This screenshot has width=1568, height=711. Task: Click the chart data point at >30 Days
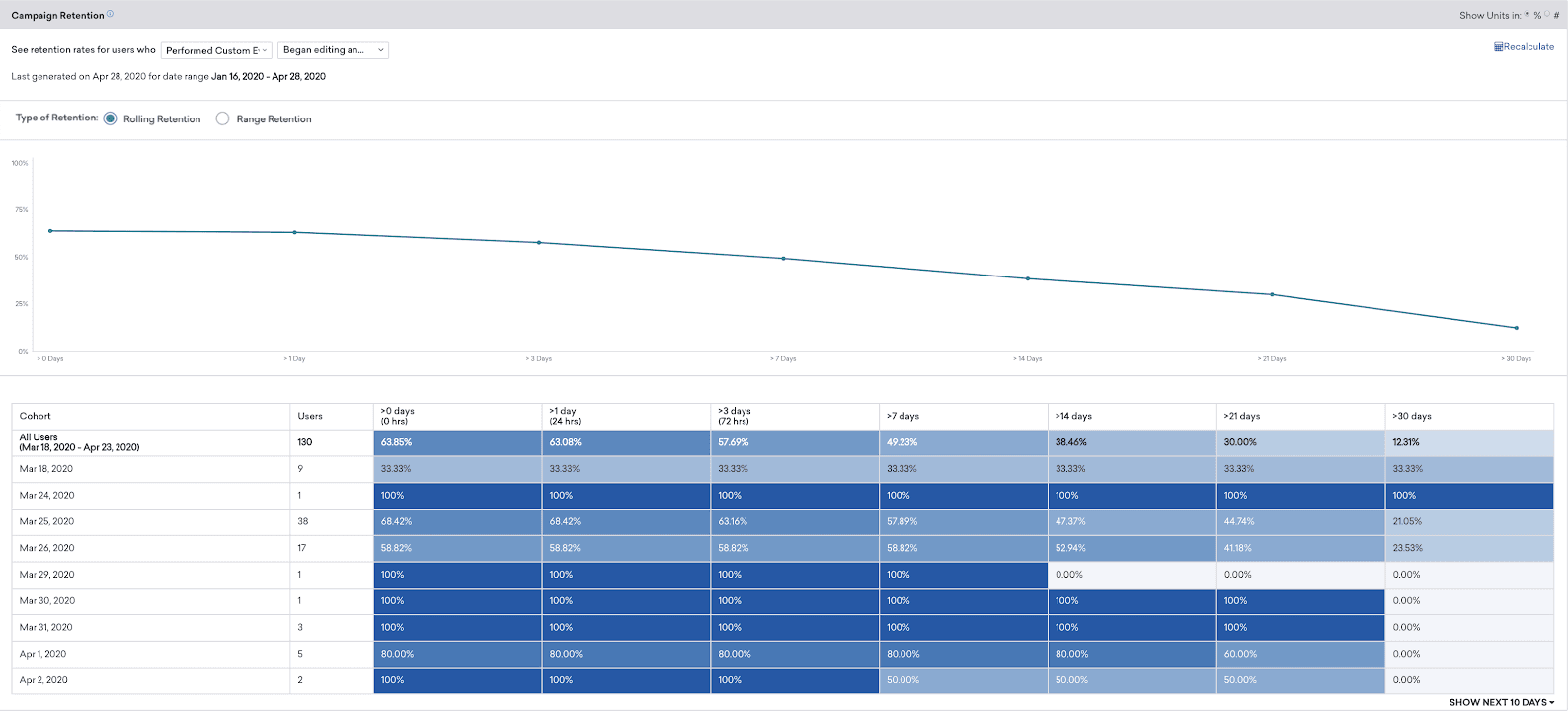(1516, 328)
